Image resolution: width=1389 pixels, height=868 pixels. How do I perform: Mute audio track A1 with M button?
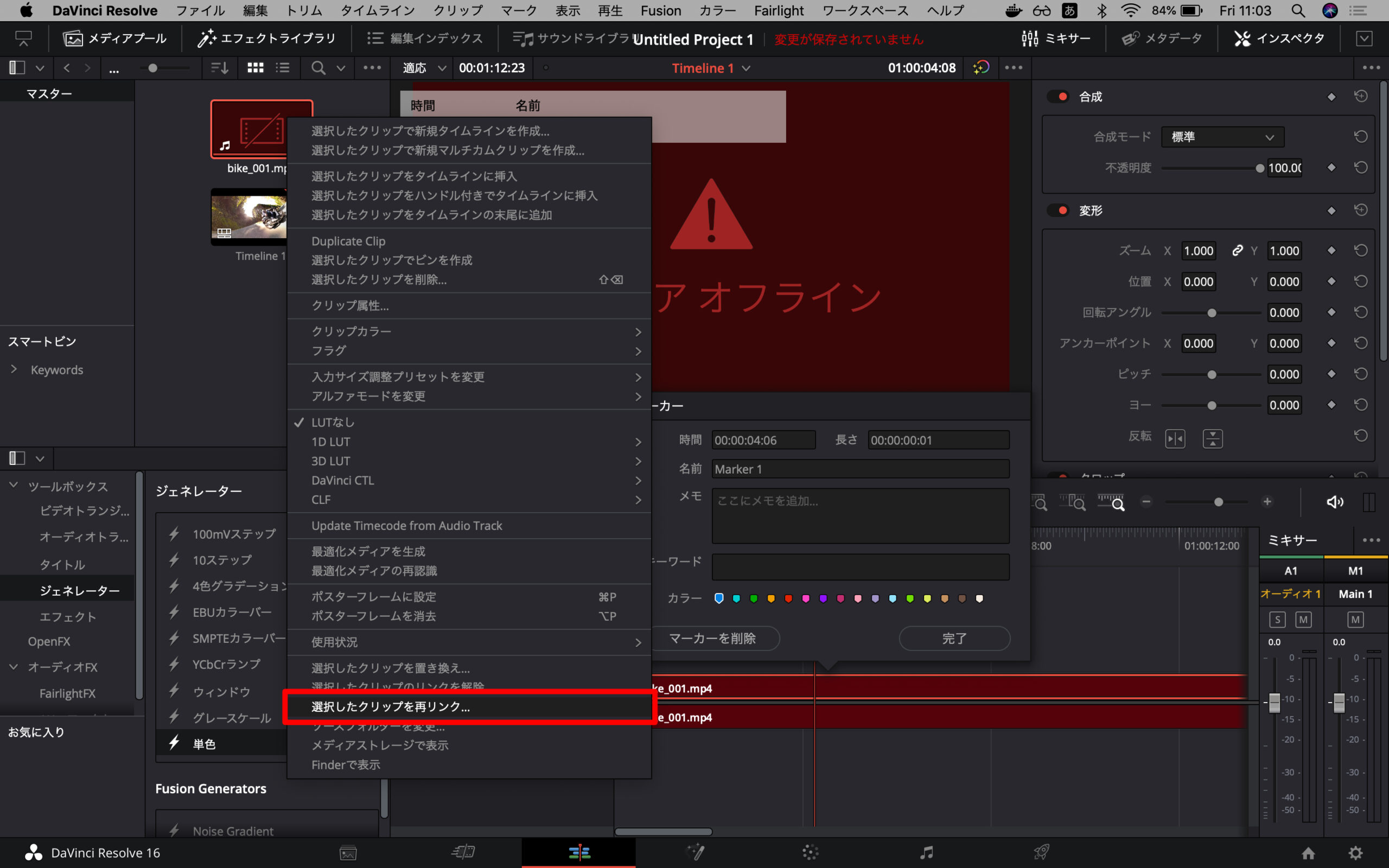click(x=1303, y=620)
